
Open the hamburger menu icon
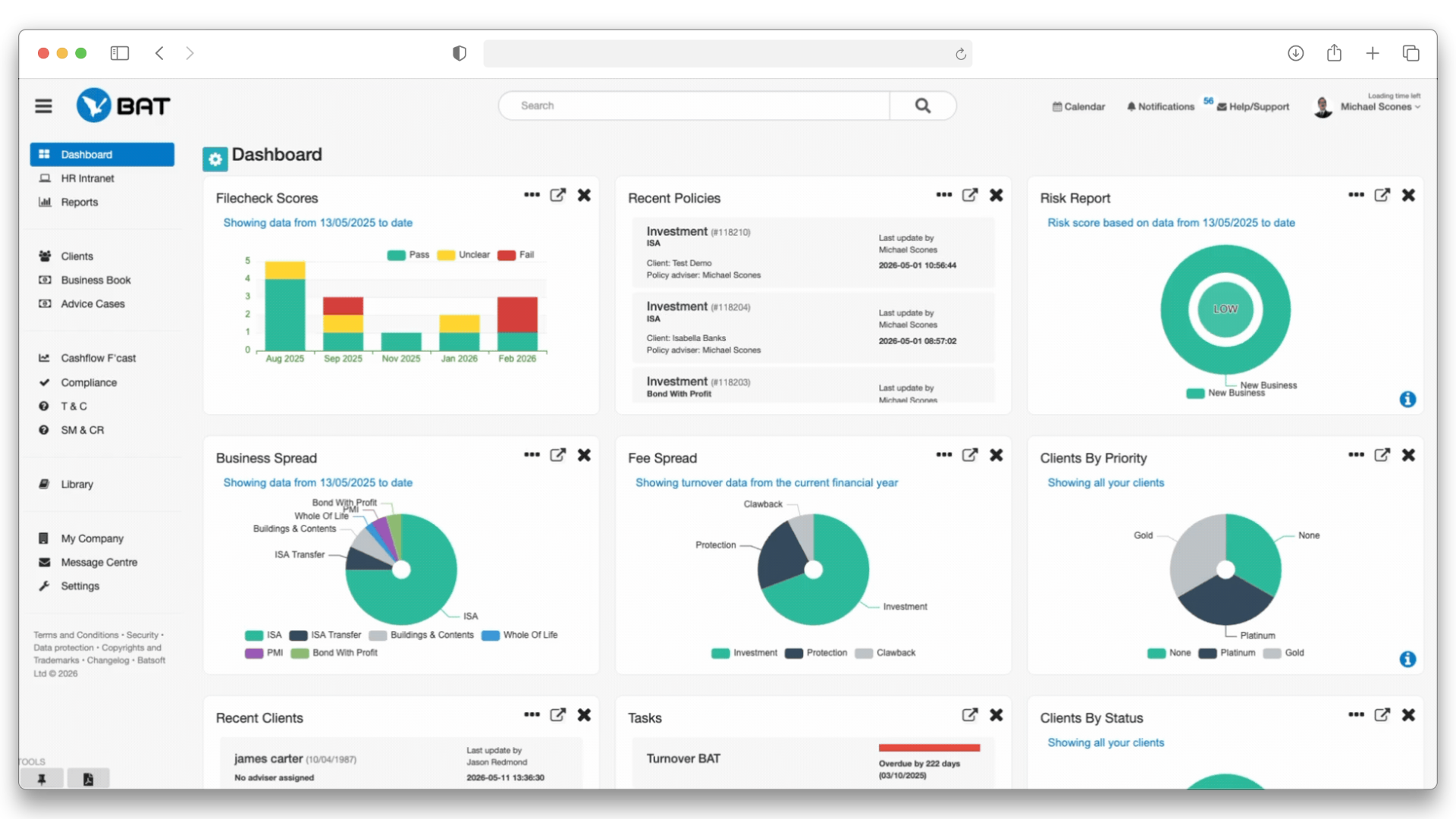43,106
